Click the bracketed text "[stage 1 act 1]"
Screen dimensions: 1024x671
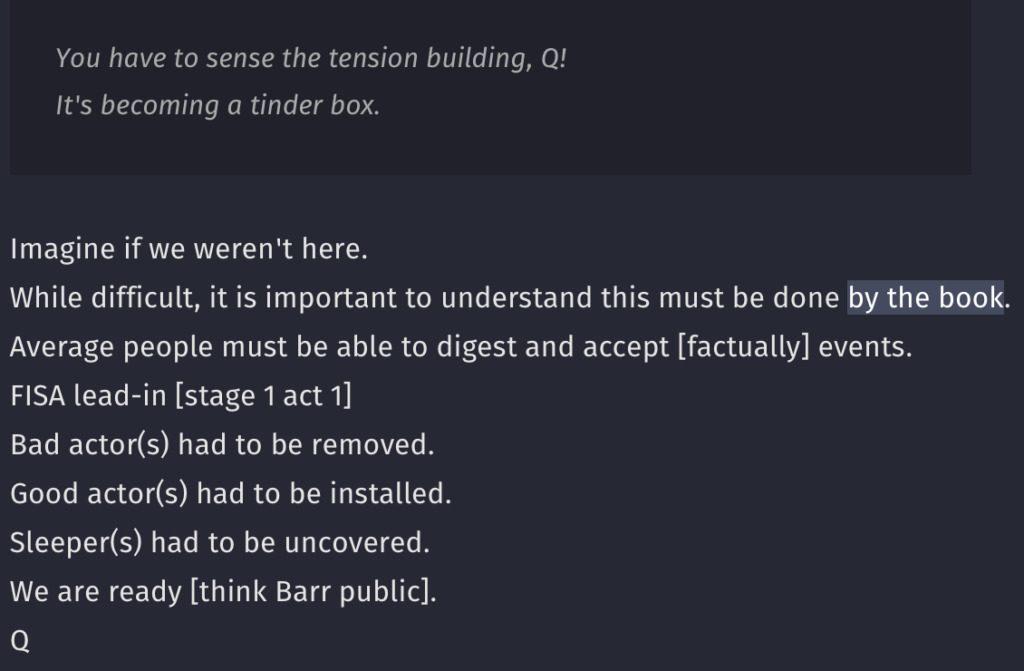pos(263,396)
